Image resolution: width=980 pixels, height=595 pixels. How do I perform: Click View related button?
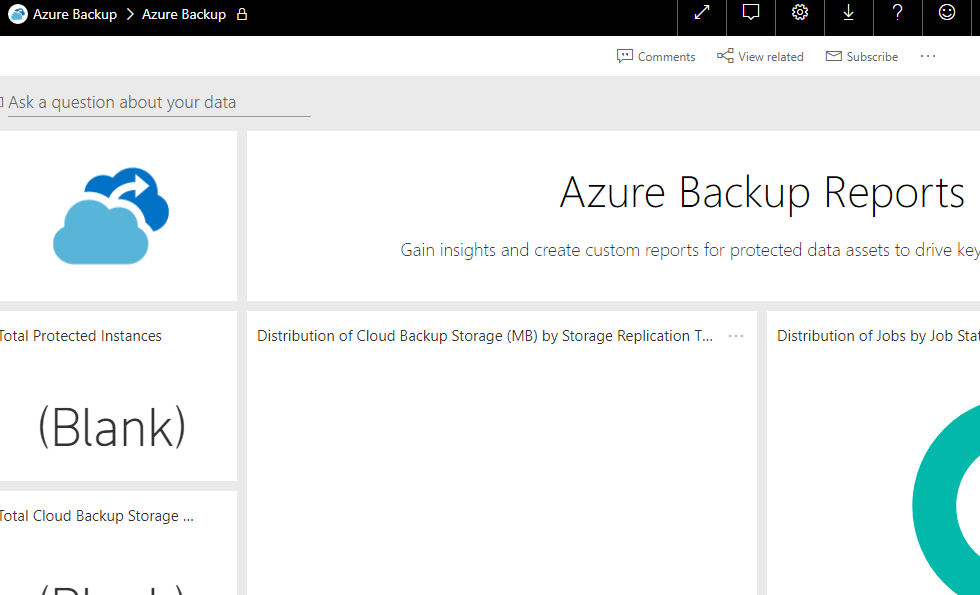760,57
